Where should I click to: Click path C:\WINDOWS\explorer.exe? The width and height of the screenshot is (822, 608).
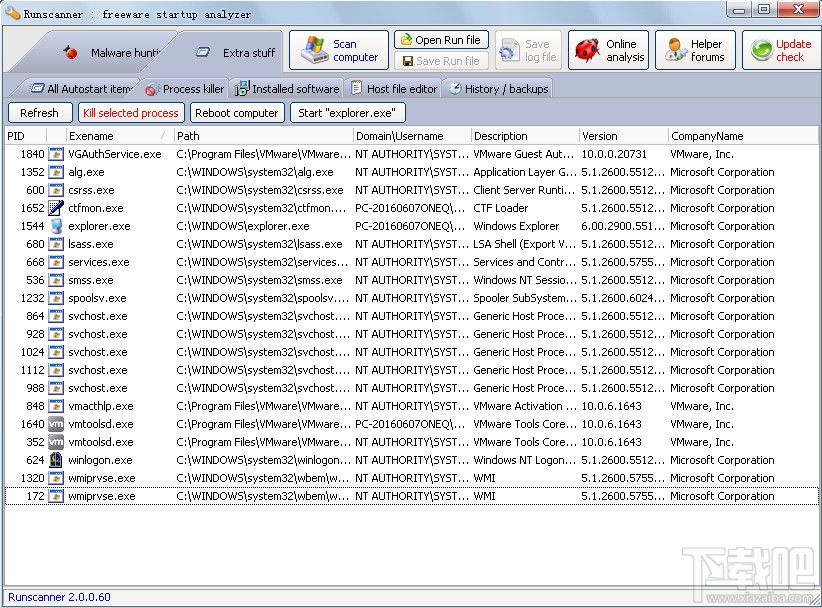(x=243, y=226)
